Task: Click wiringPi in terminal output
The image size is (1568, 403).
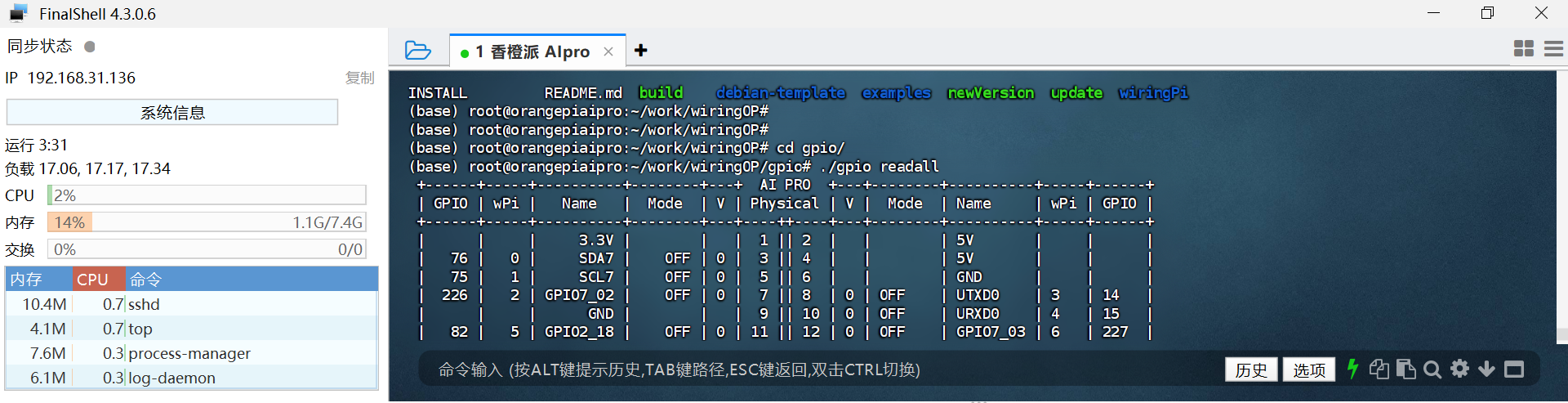Action: [1153, 92]
